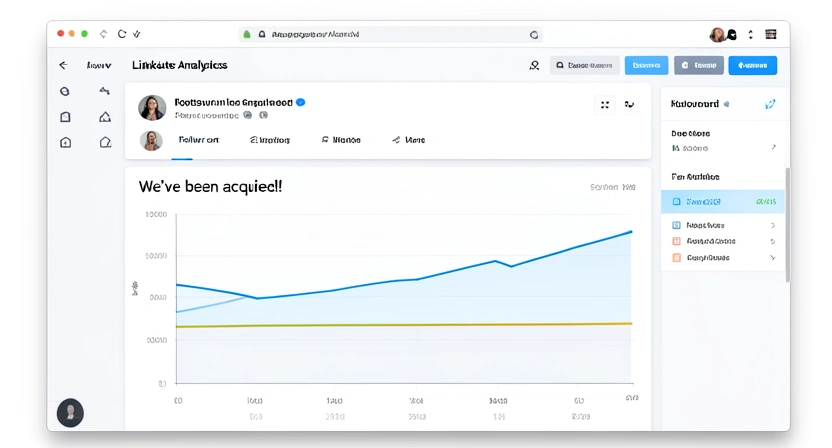Screen dimensions: 832x448
Task: Click the end point of blue chart line
Action: (631, 232)
